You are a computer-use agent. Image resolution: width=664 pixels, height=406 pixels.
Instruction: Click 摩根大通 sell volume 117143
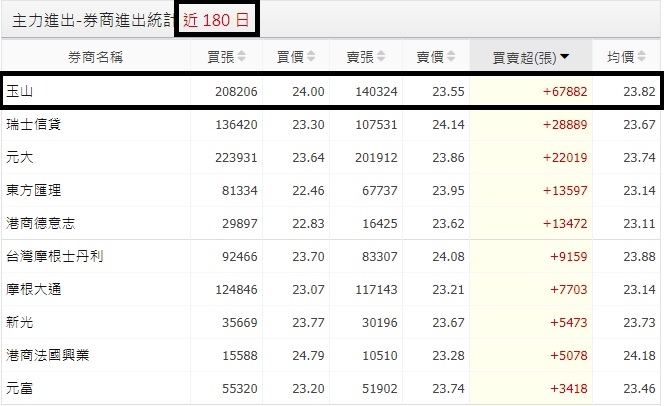376,290
